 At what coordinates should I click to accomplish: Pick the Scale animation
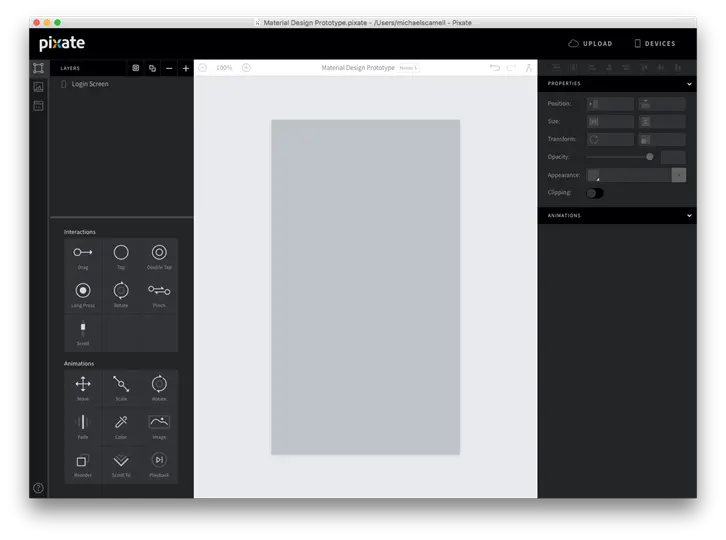pos(121,388)
